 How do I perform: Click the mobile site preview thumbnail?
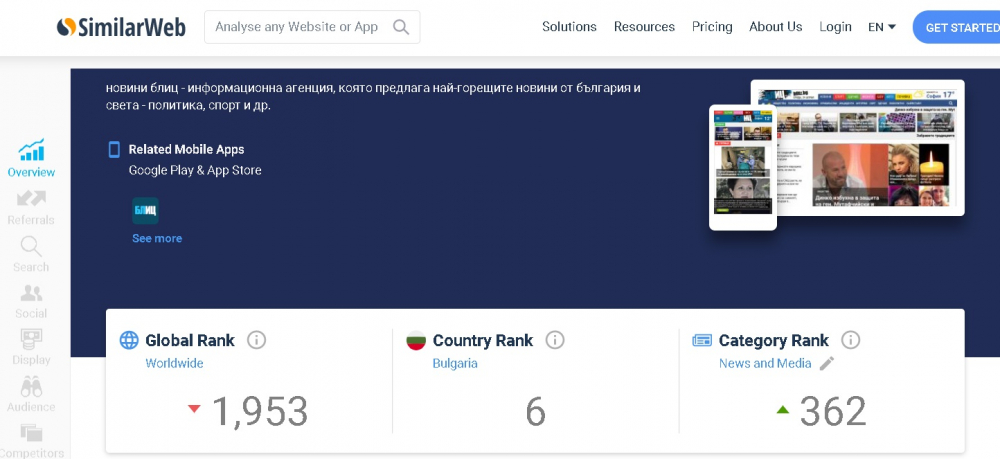point(743,167)
